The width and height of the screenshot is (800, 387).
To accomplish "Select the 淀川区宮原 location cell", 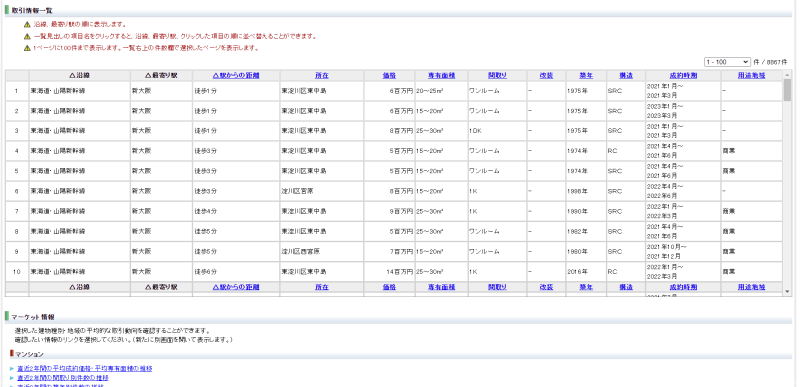I will (x=322, y=191).
